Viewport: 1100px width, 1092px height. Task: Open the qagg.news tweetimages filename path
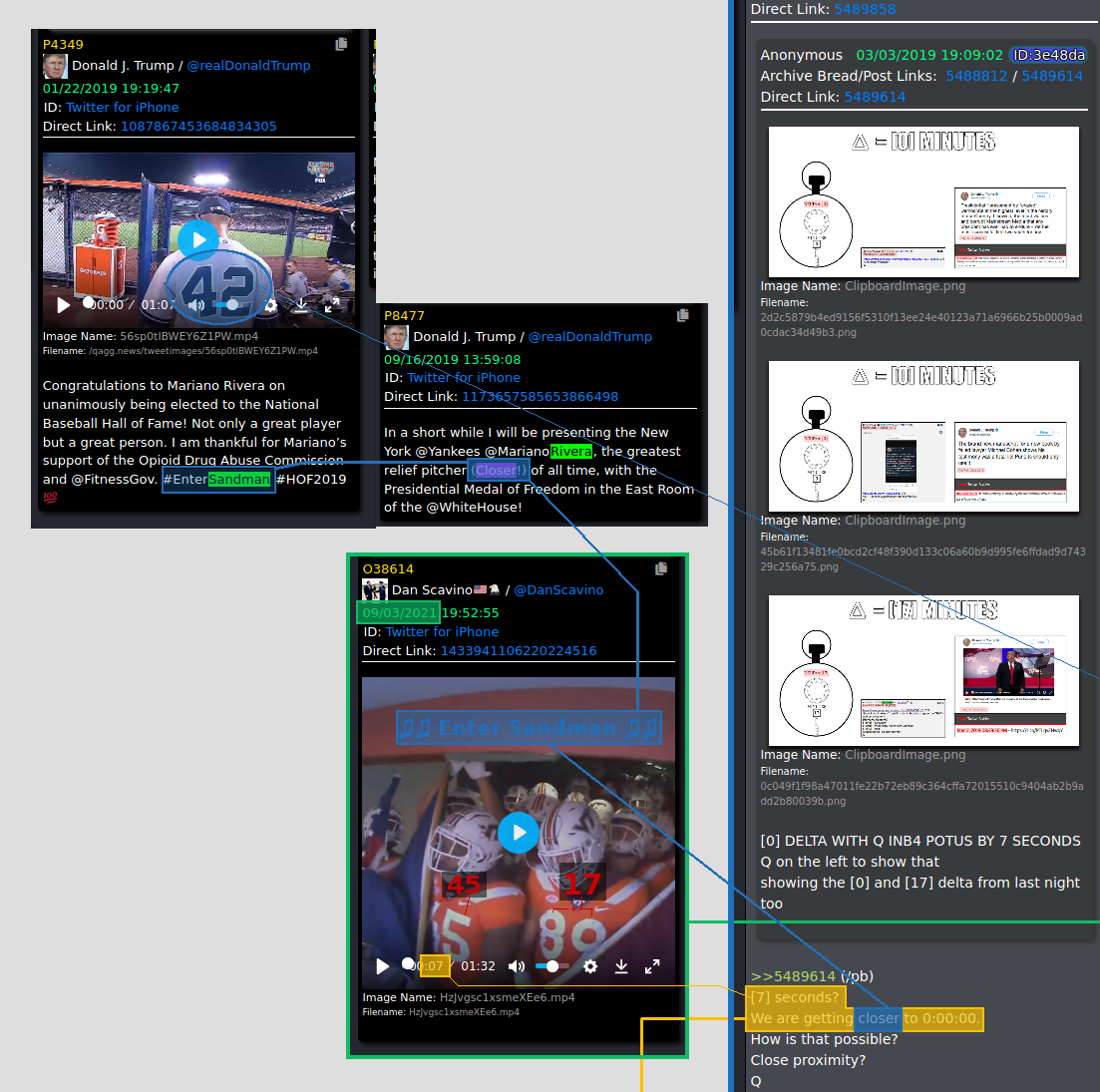(203, 351)
